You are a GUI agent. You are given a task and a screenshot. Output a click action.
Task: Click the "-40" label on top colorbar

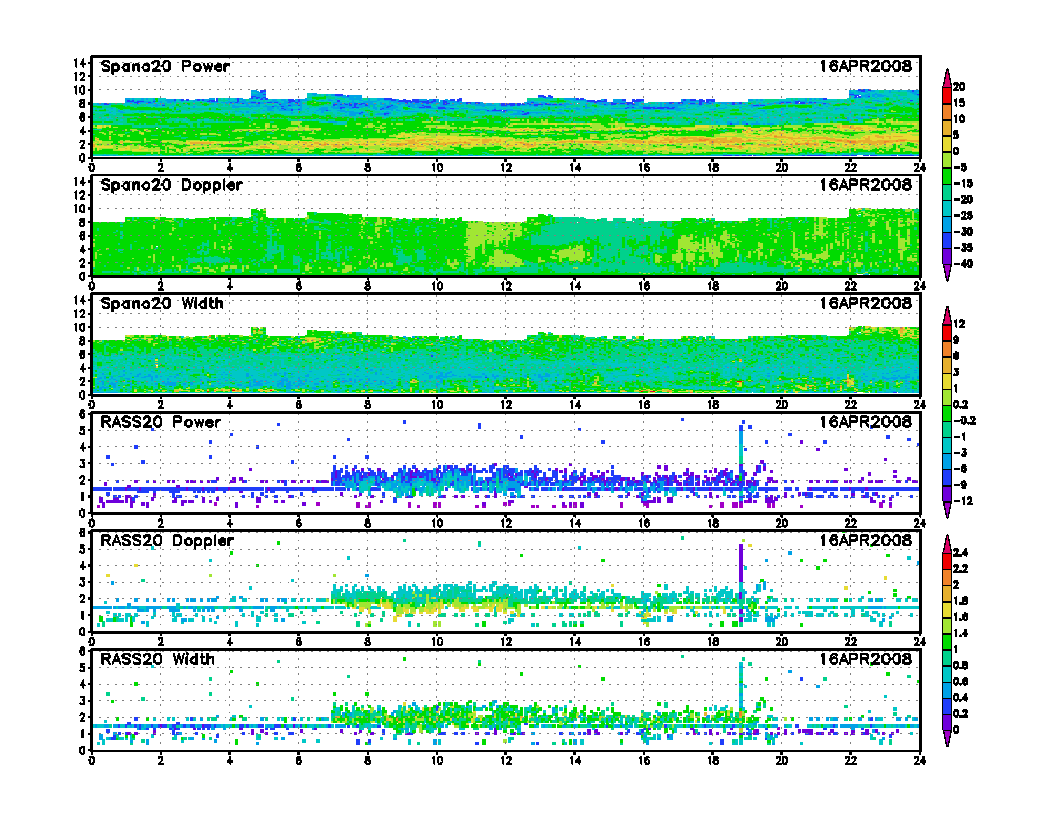click(x=963, y=264)
